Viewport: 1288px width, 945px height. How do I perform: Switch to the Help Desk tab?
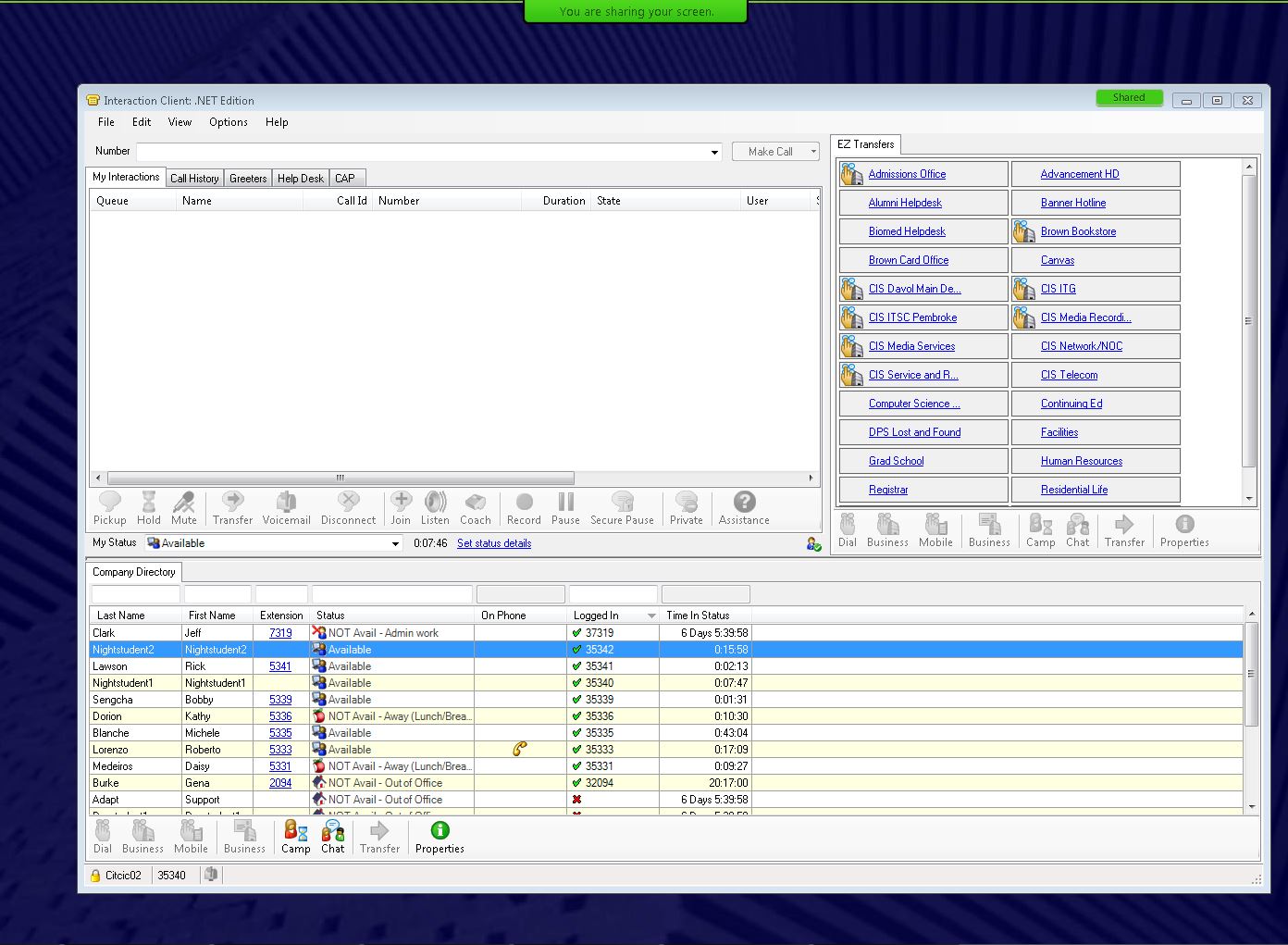tap(301, 179)
